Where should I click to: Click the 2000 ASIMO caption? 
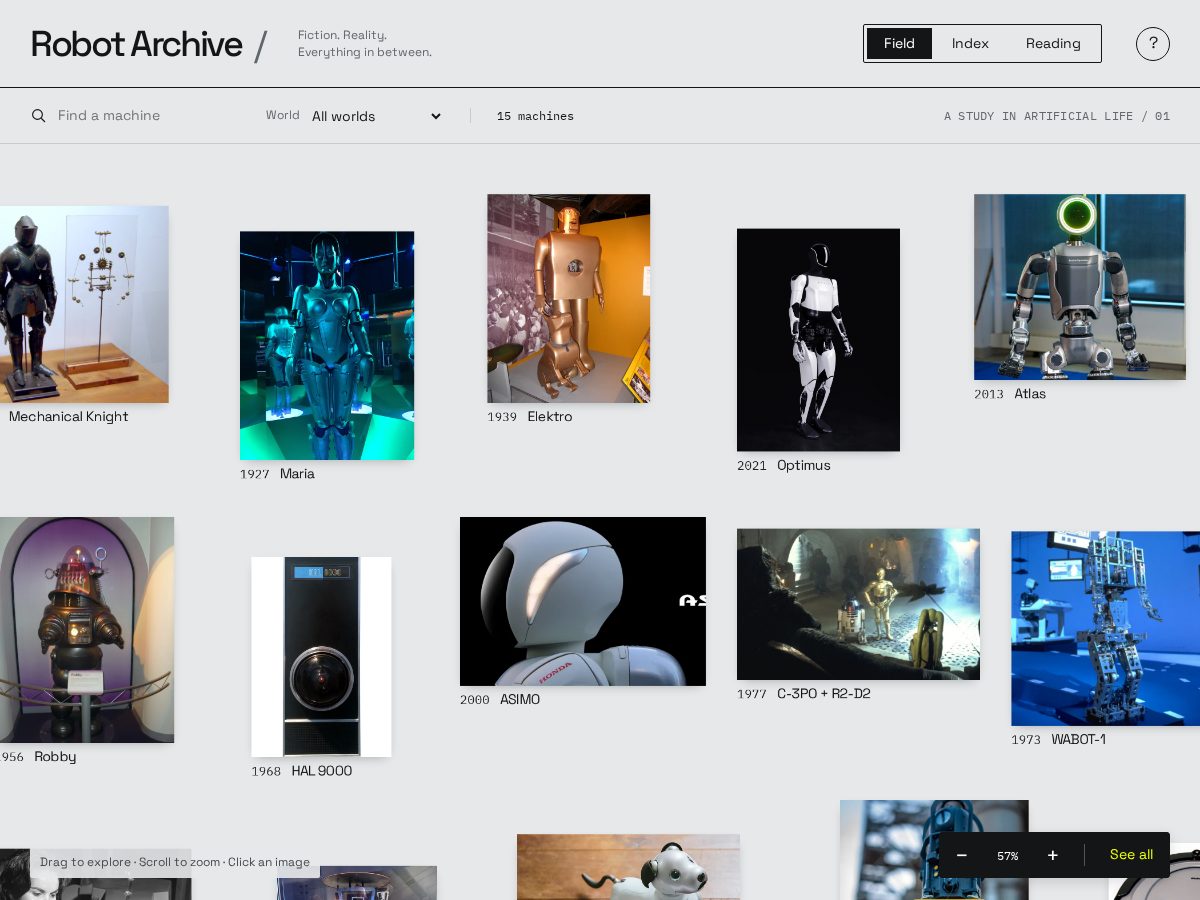pyautogui.click(x=500, y=700)
